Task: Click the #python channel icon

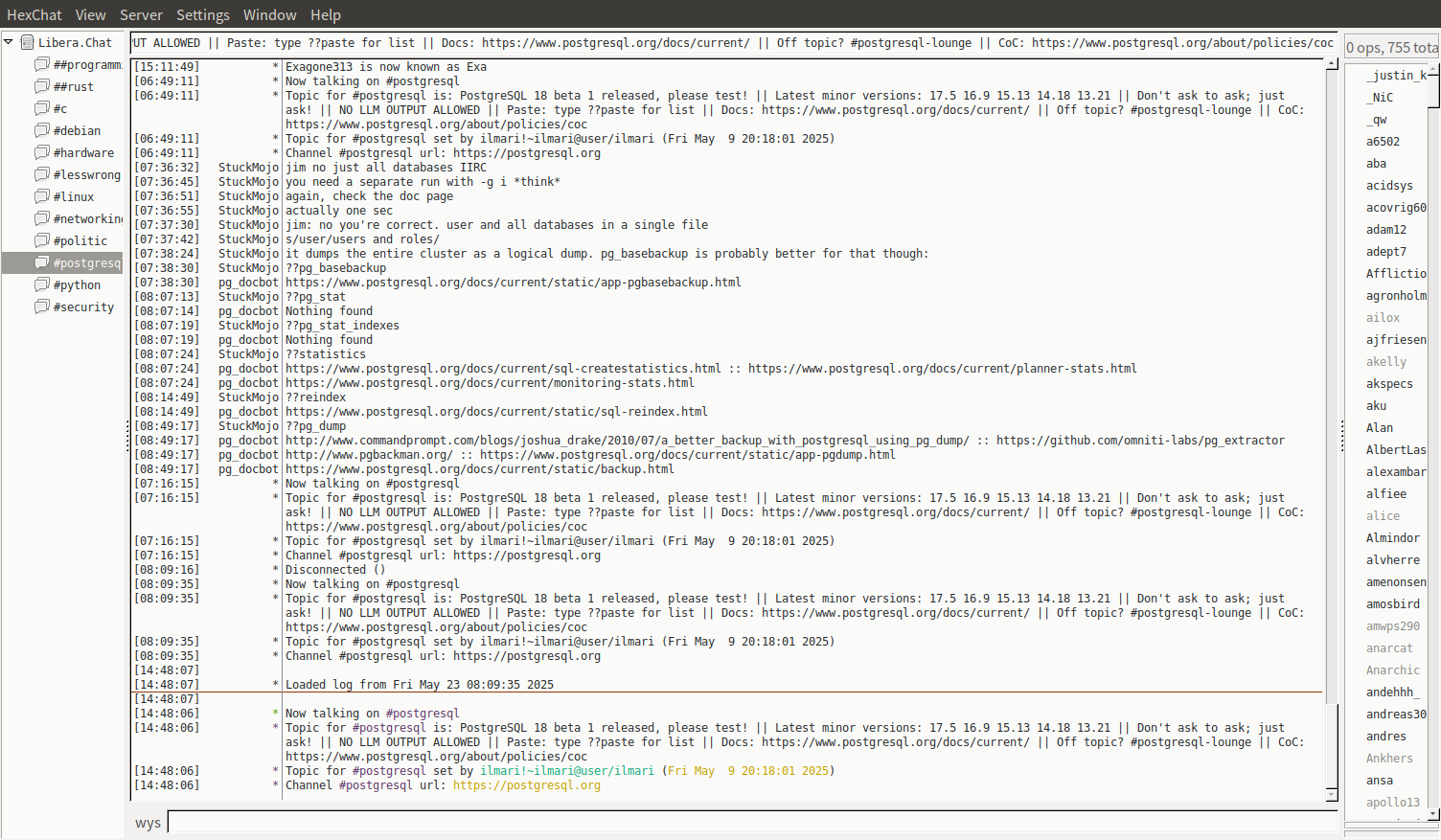Action: 42,284
